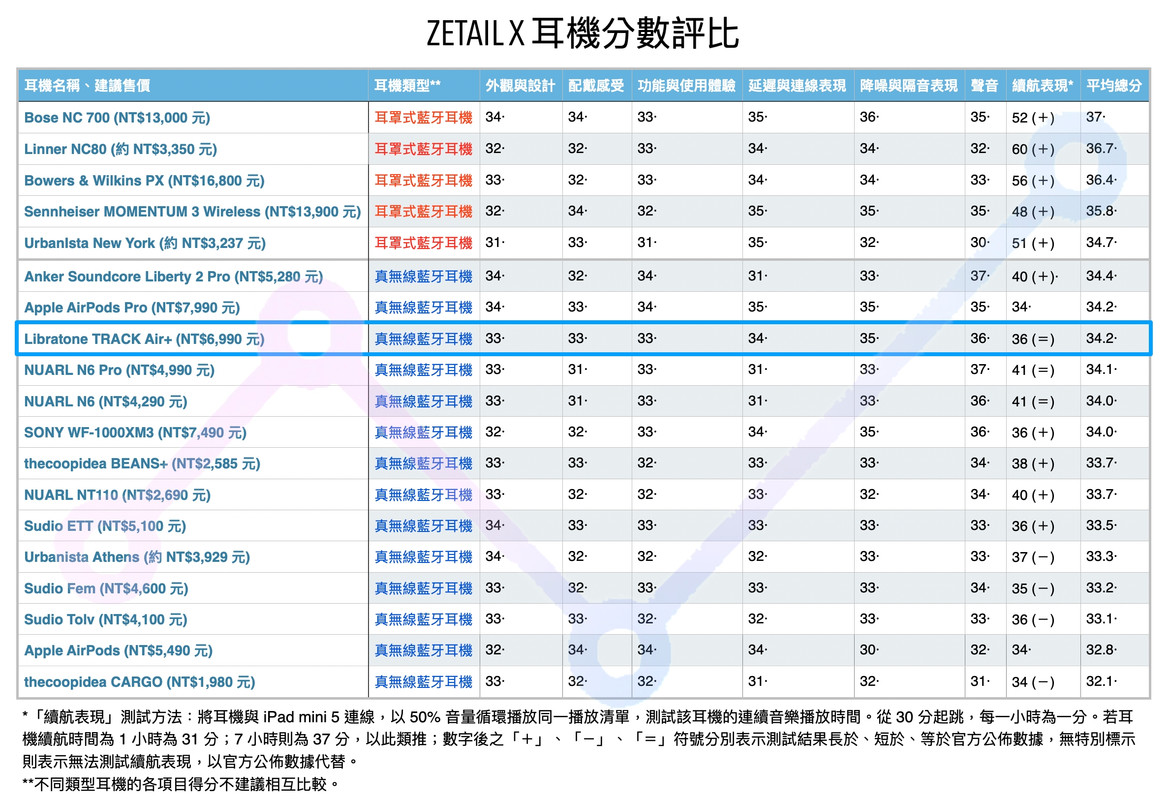Click the average total 33.1 for Sudio Tolv
Image resolution: width=1169 pixels, height=800 pixels.
pos(1100,619)
